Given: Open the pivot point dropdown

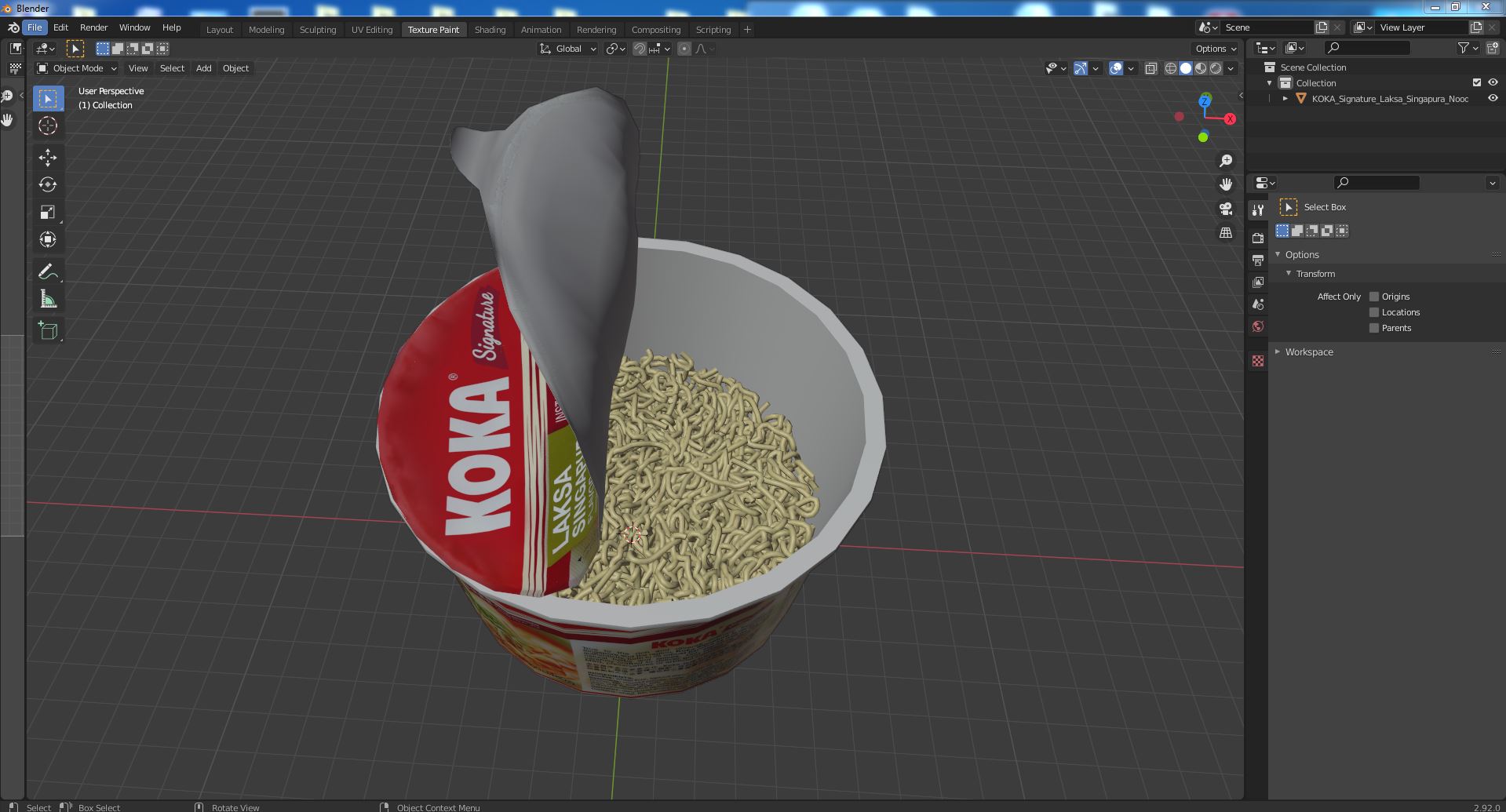Looking at the screenshot, I should 616,49.
